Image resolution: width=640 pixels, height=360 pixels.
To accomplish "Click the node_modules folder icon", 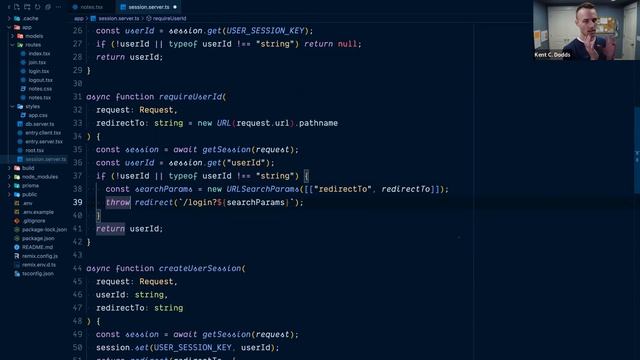I will pyautogui.click(x=17, y=177).
